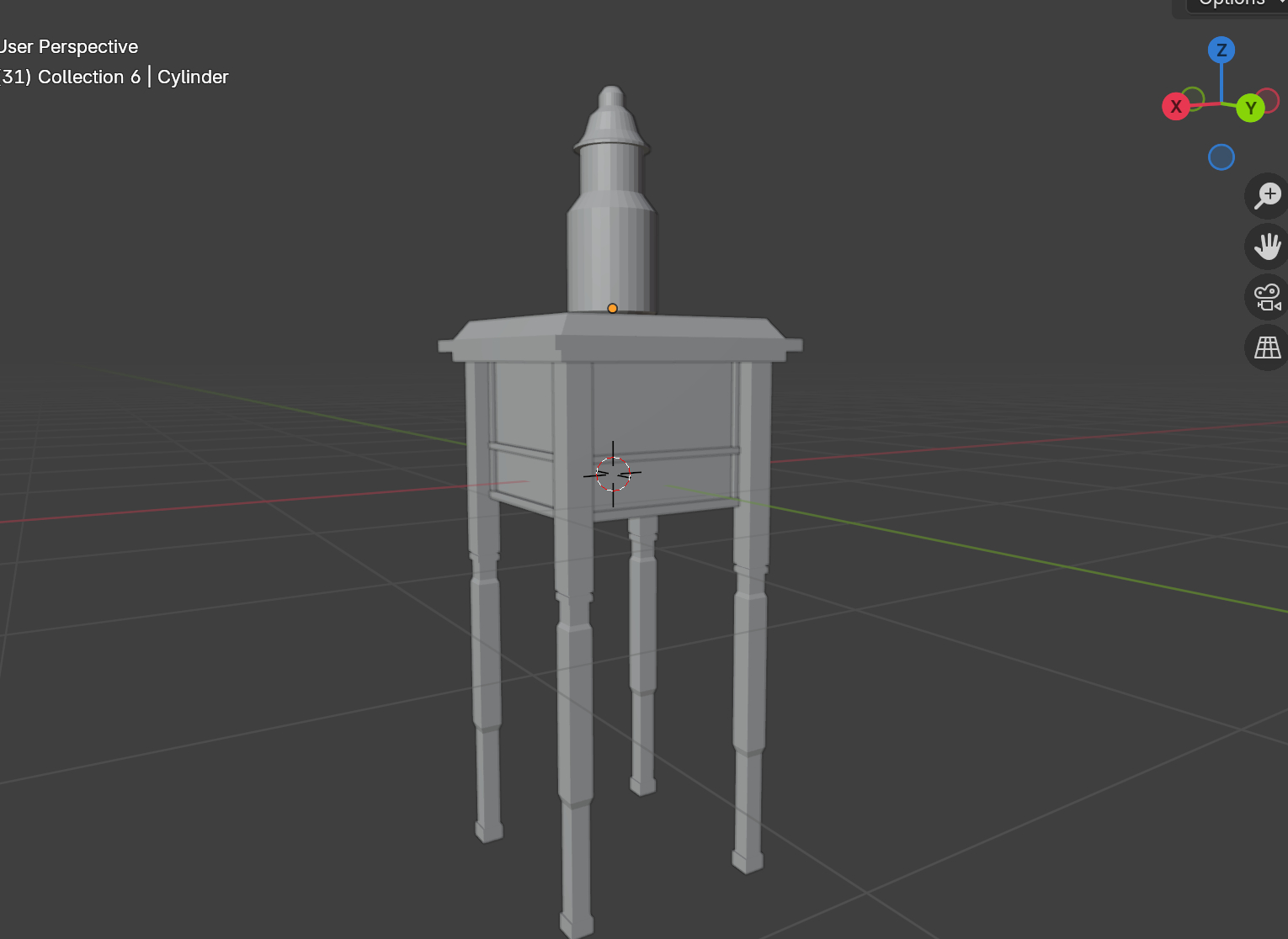Toggle perspective/orthographic grid button

pyautogui.click(x=1267, y=347)
